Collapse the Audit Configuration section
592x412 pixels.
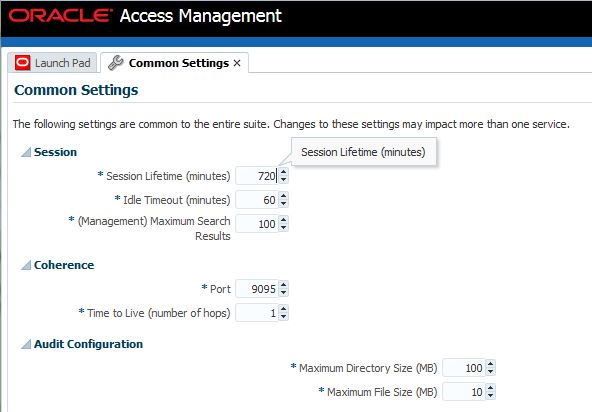tap(26, 344)
